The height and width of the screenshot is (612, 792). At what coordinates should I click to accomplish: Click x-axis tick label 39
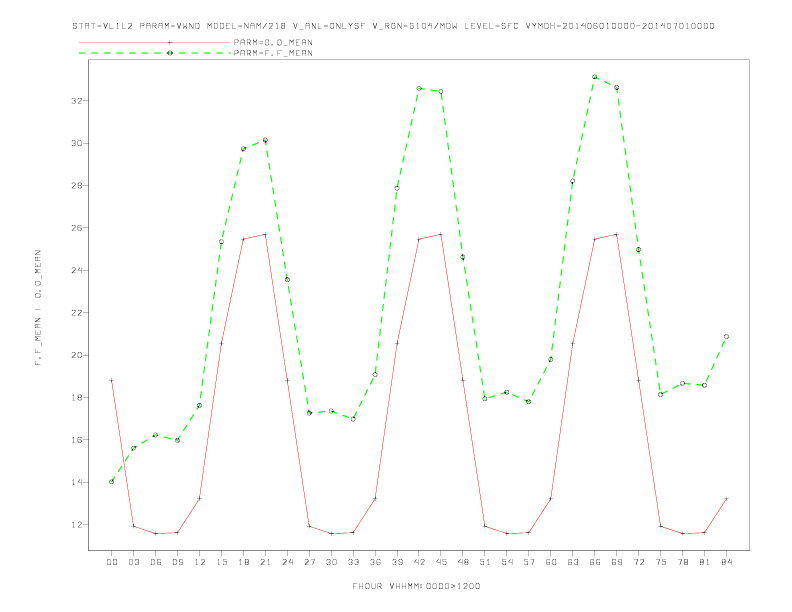click(x=397, y=562)
